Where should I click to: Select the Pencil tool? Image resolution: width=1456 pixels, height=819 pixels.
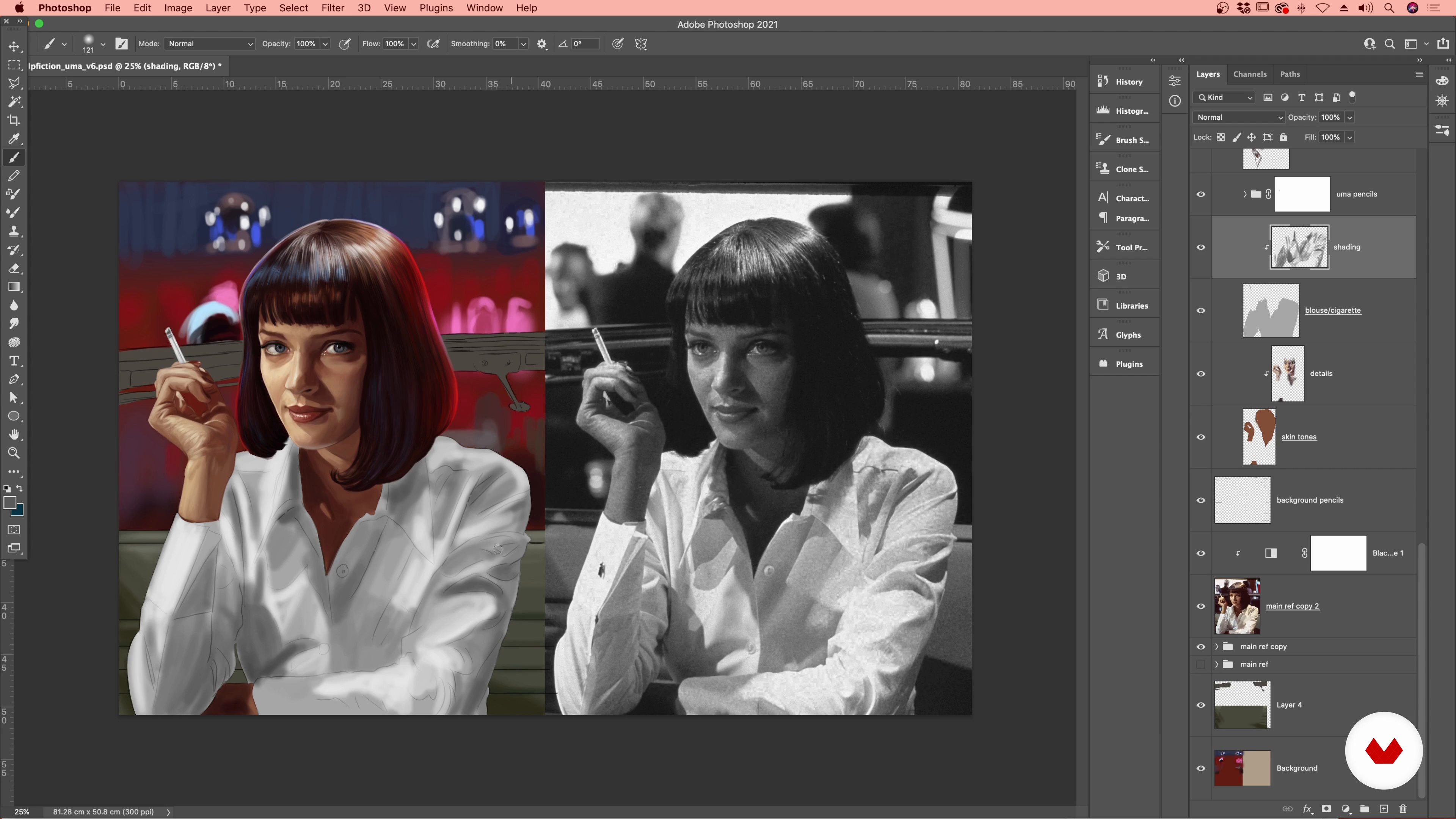tap(14, 176)
